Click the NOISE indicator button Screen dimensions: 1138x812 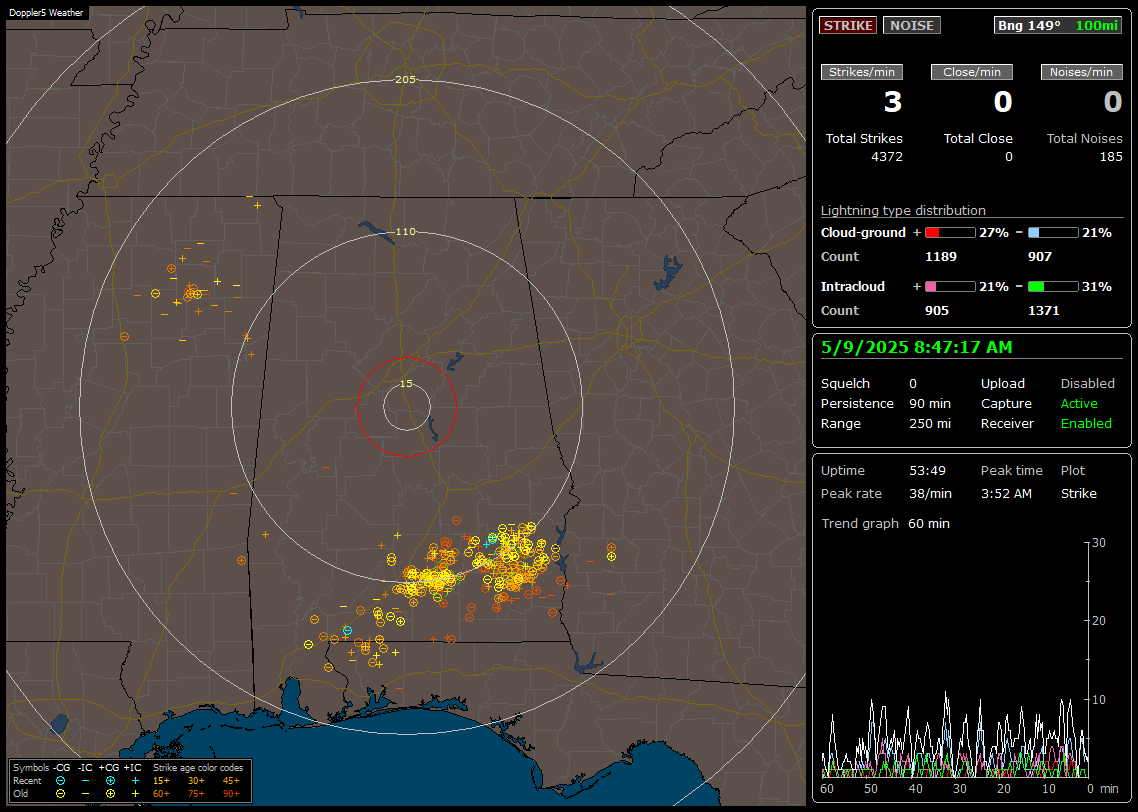[x=912, y=25]
